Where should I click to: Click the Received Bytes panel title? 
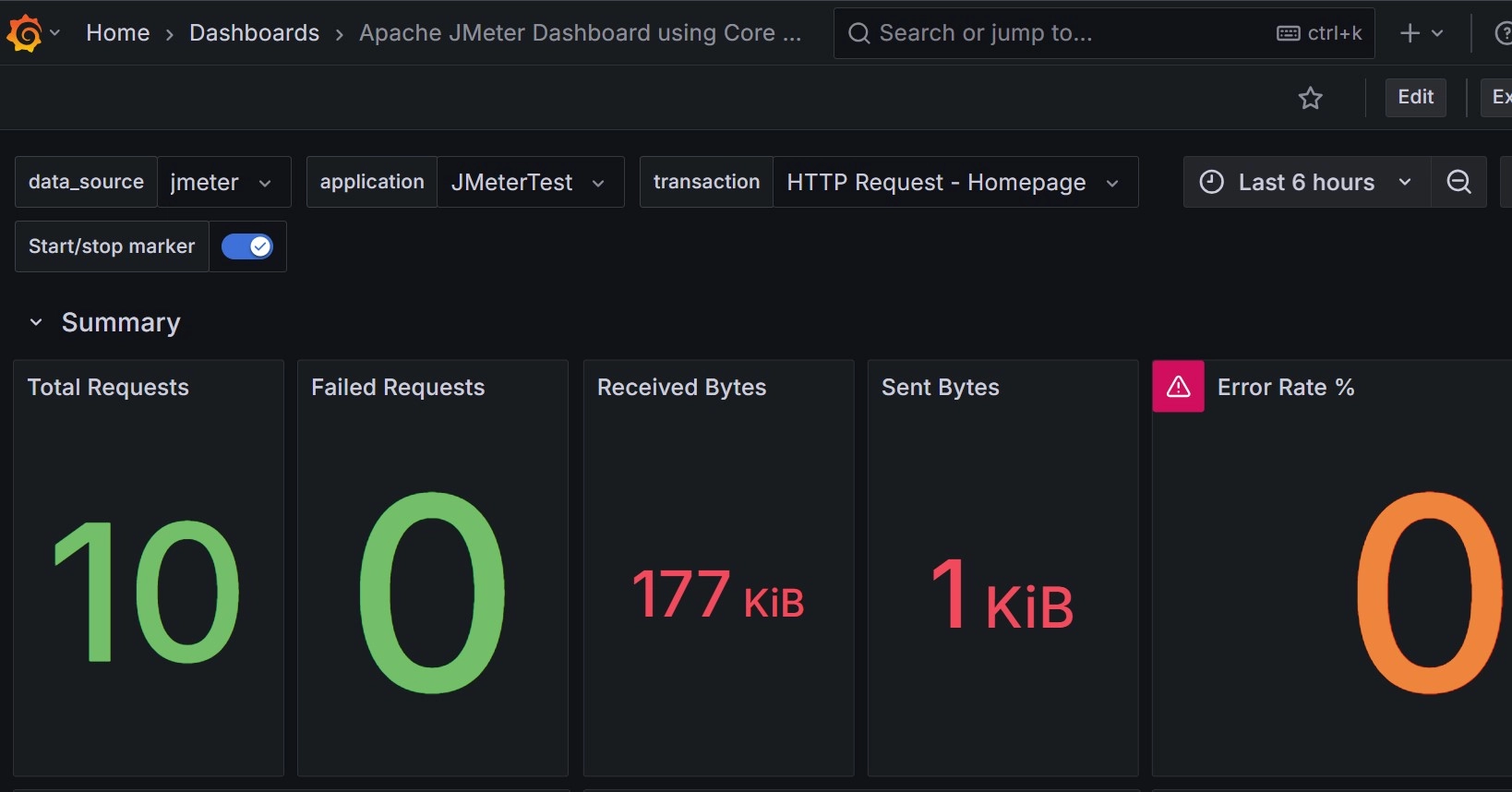pyautogui.click(x=681, y=388)
